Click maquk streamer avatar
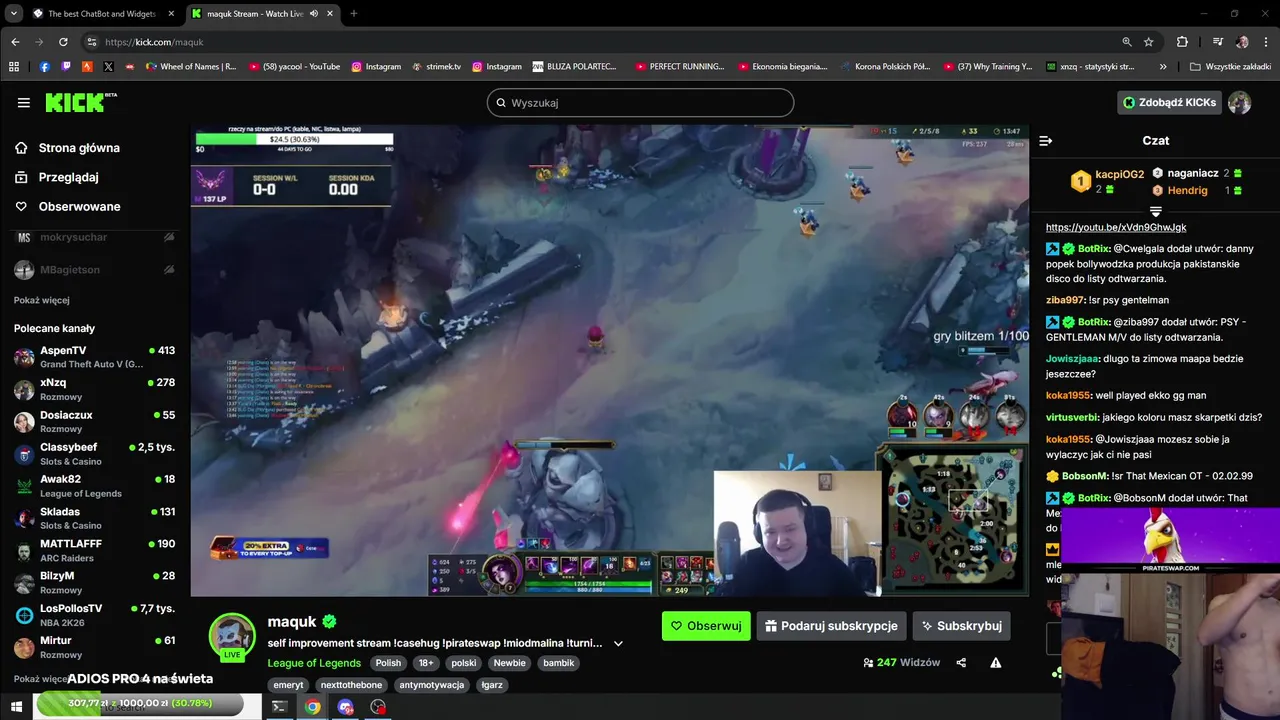The image size is (1280, 720). point(232,637)
